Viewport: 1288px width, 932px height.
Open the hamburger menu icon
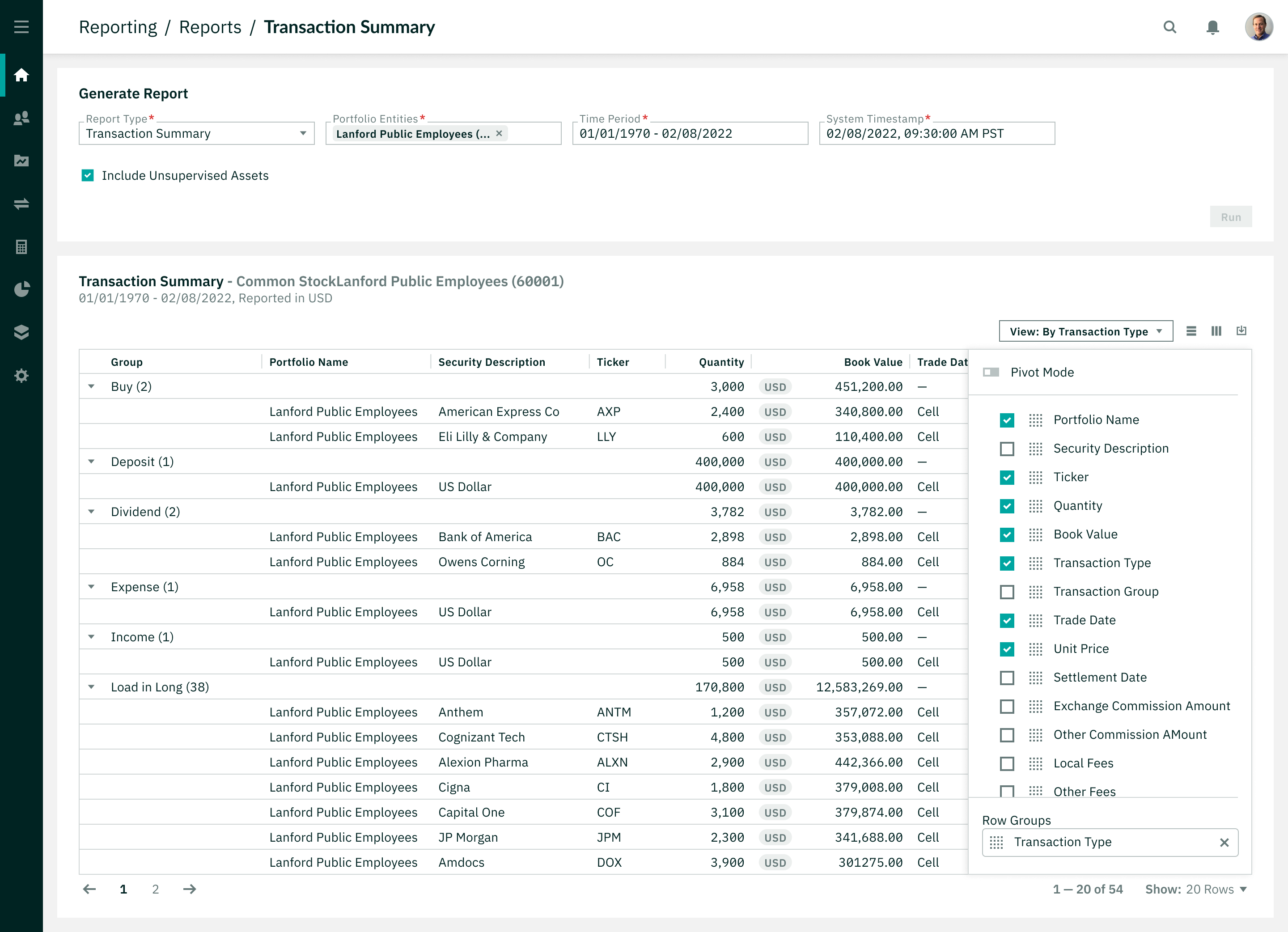[x=21, y=27]
